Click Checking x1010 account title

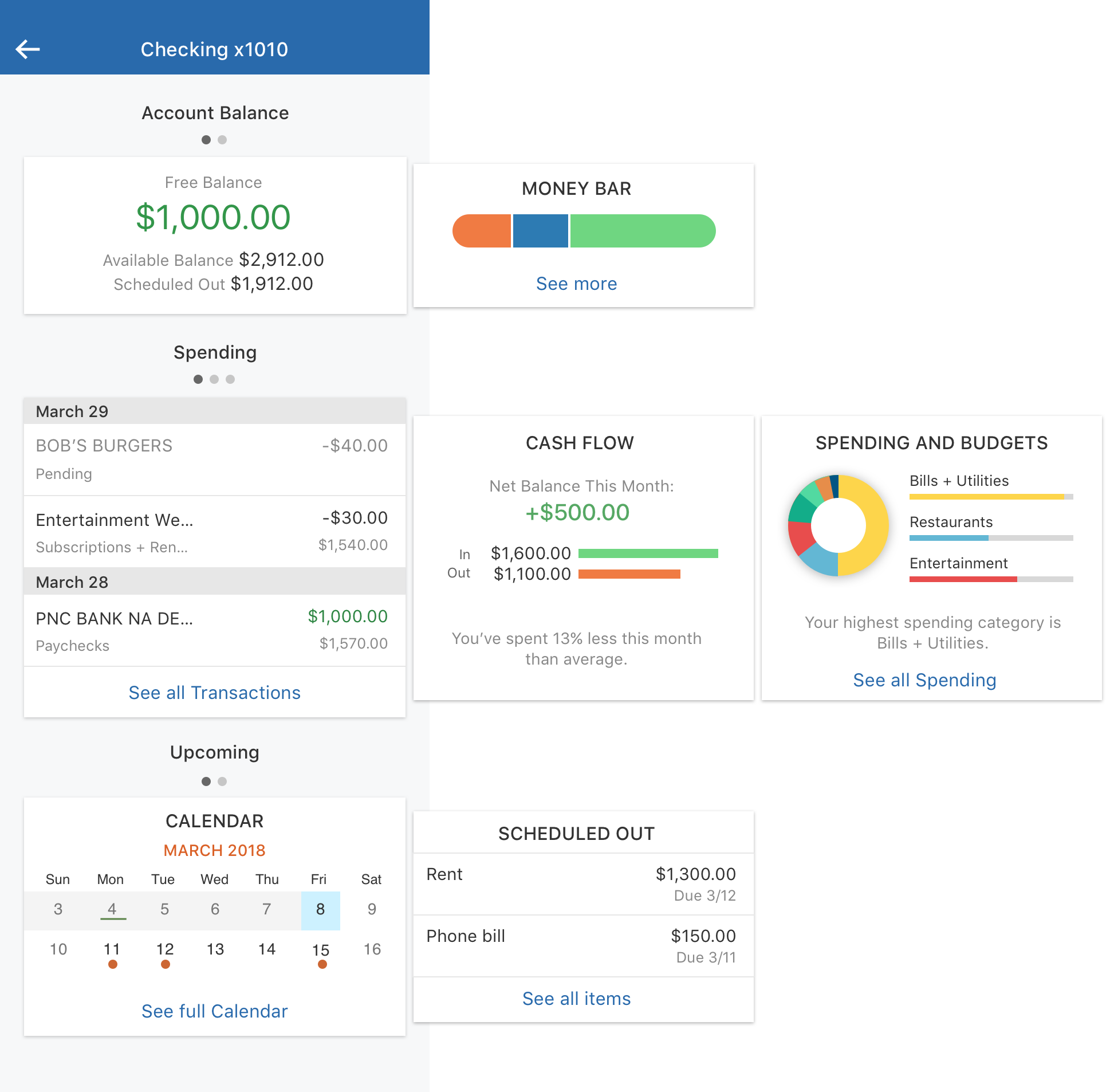pos(214,49)
